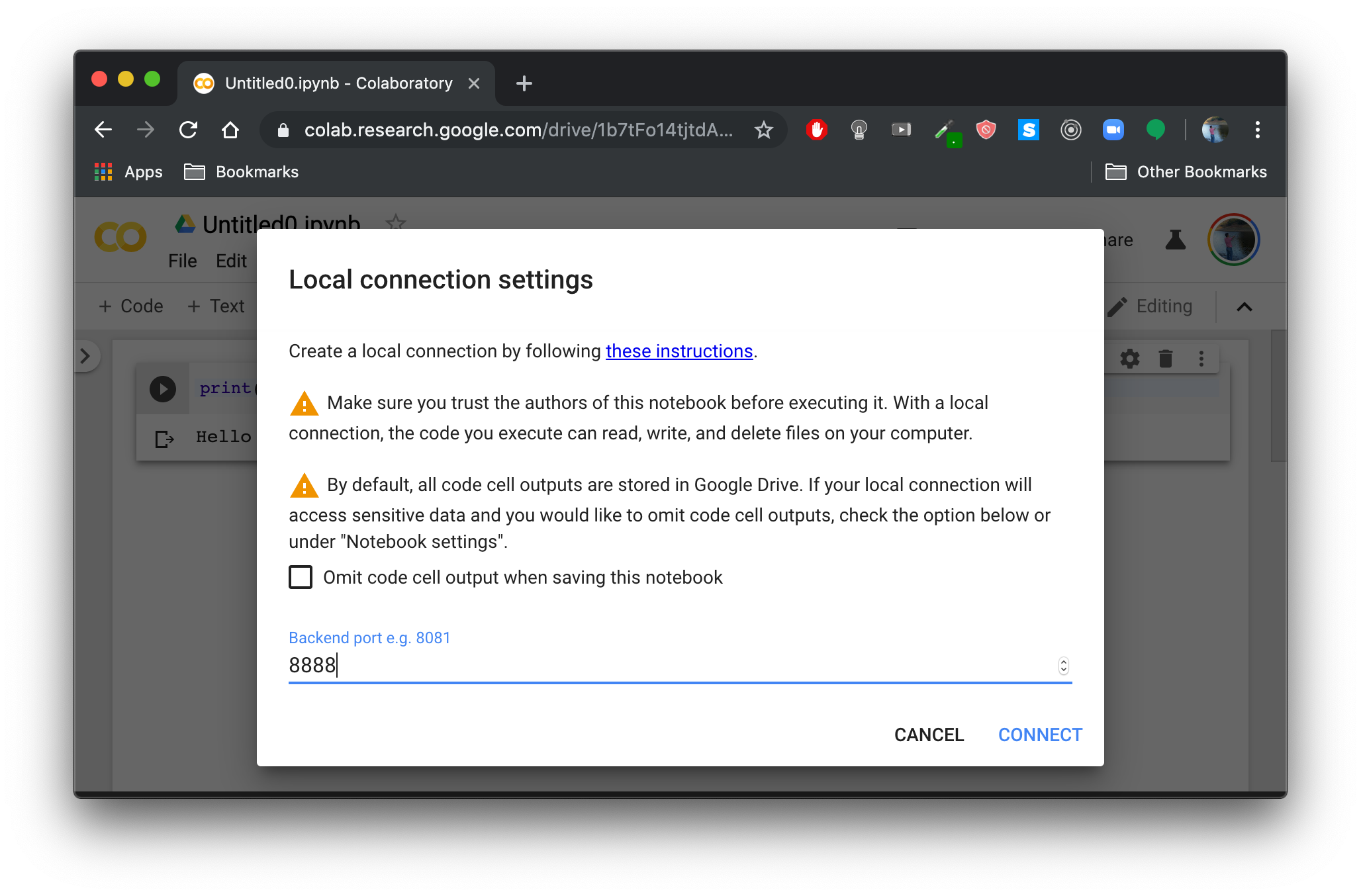Open the Edit menu
Image resolution: width=1361 pixels, height=896 pixels.
tap(231, 261)
